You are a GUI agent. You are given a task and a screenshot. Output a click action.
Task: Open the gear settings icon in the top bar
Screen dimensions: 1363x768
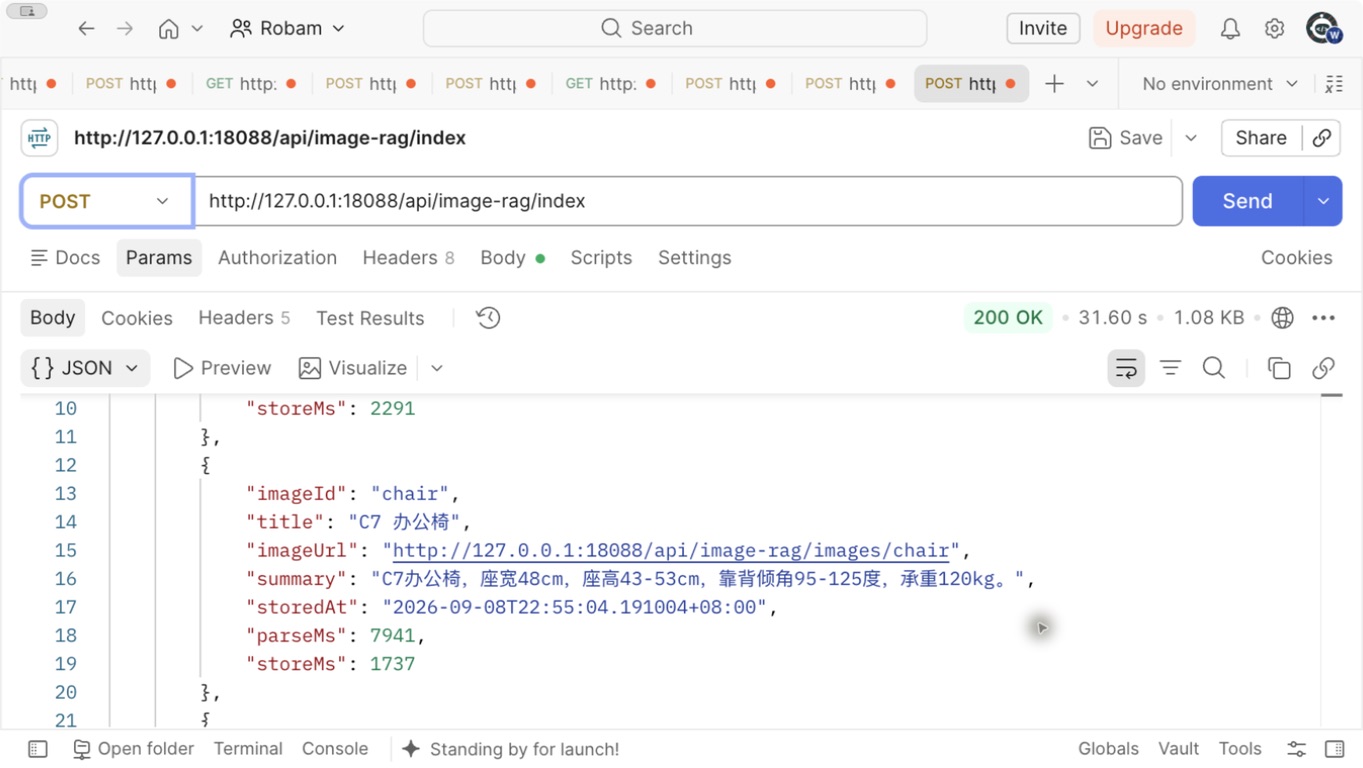point(1274,29)
